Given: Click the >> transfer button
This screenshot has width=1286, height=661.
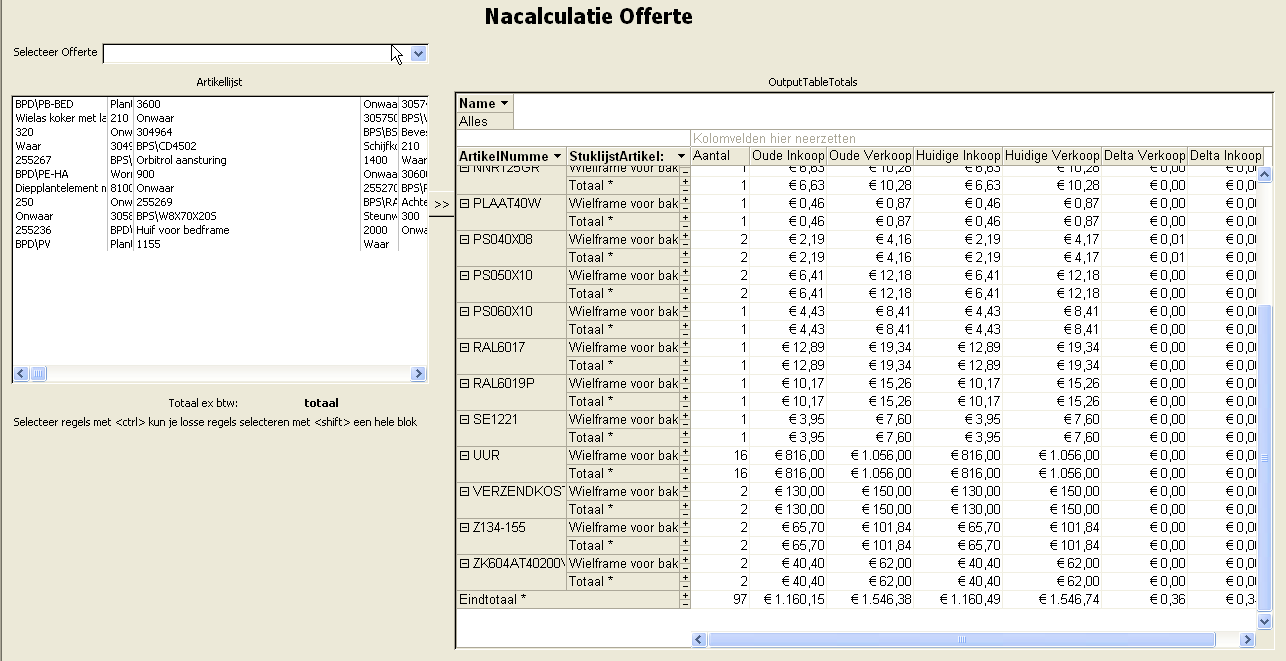Looking at the screenshot, I should 441,203.
